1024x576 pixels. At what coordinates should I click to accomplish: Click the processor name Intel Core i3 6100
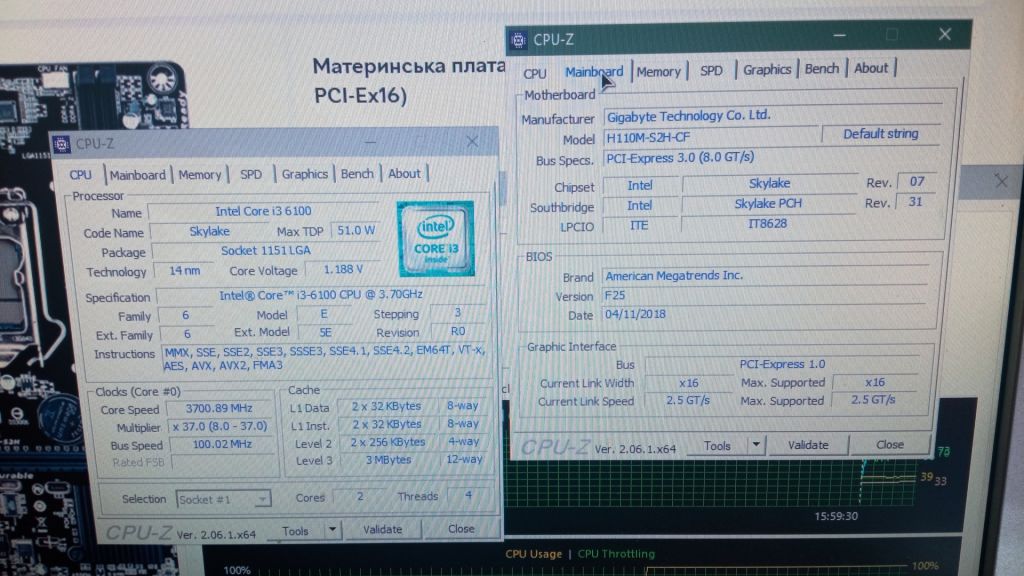tap(263, 211)
